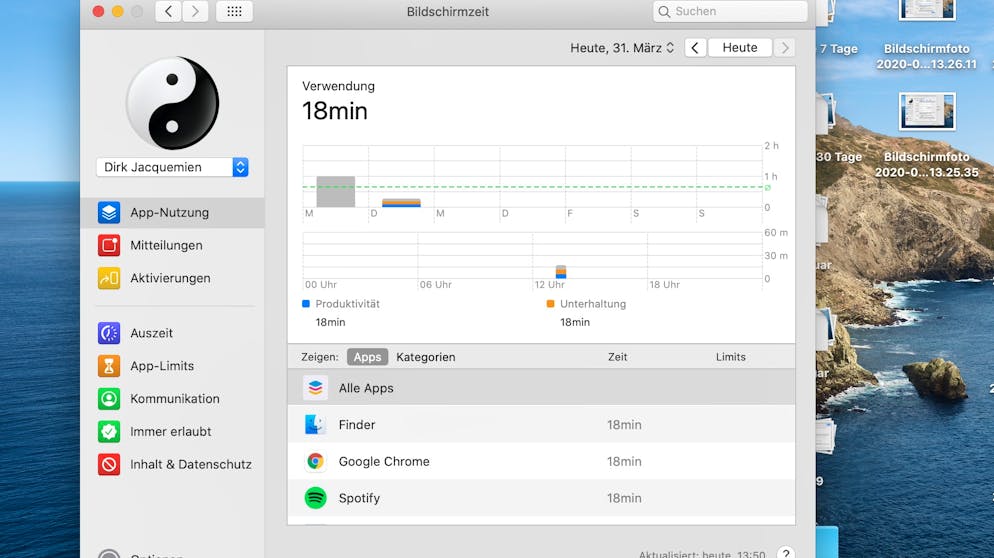Select the Google Chrome row text

point(384,462)
